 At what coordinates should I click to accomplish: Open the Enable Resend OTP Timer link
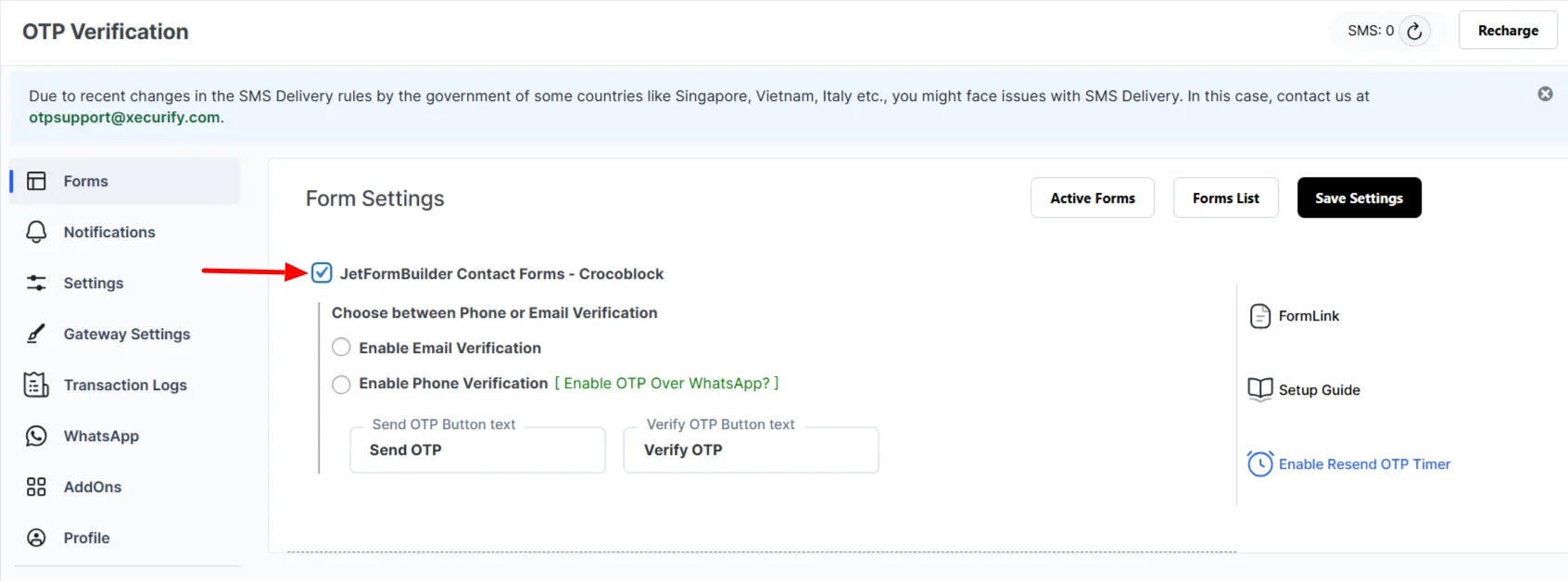click(1363, 464)
